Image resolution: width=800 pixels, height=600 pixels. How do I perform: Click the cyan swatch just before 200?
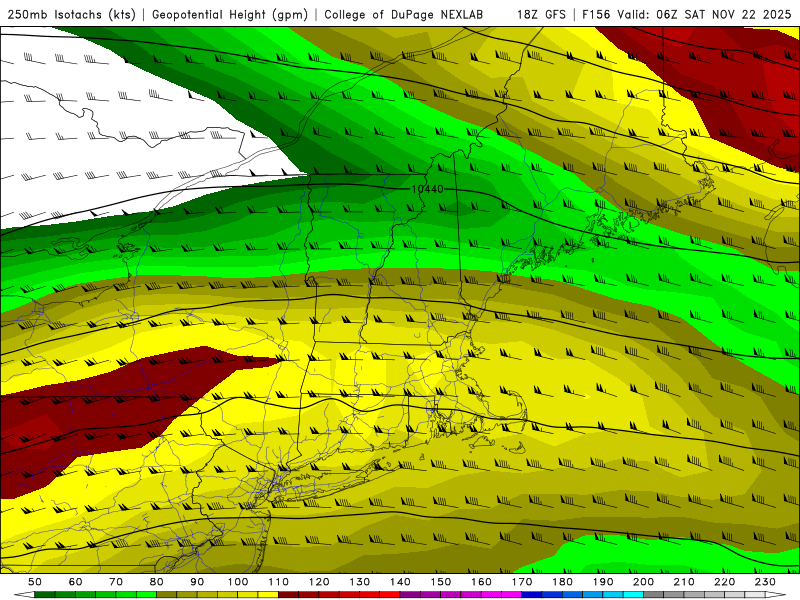[x=634, y=595]
